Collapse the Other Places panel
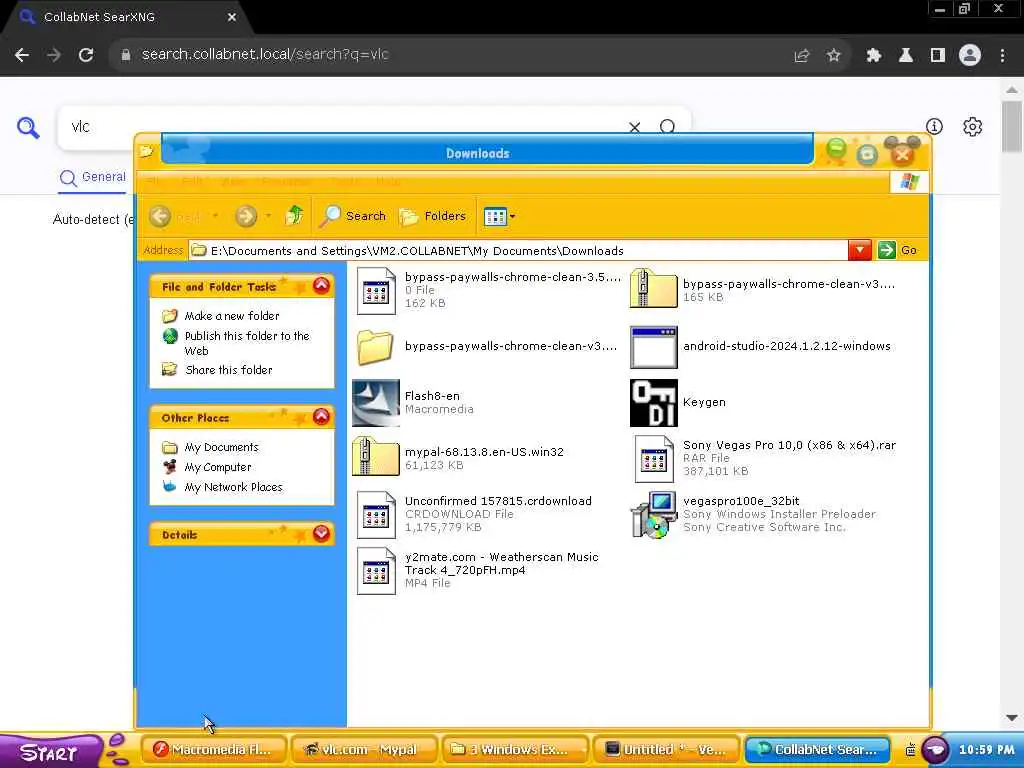Screen dimensions: 1024x768 (x=321, y=417)
